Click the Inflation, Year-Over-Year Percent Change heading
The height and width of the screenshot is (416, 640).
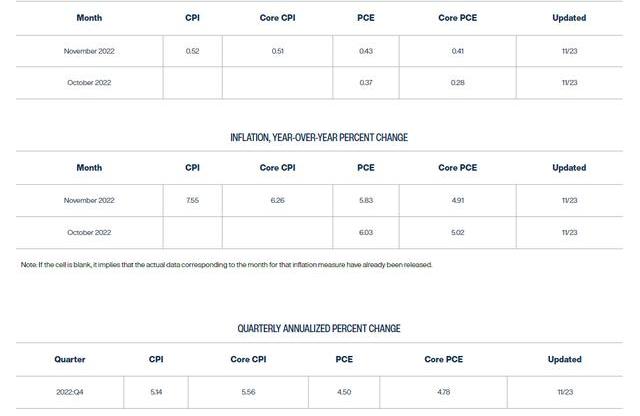[x=319, y=137]
